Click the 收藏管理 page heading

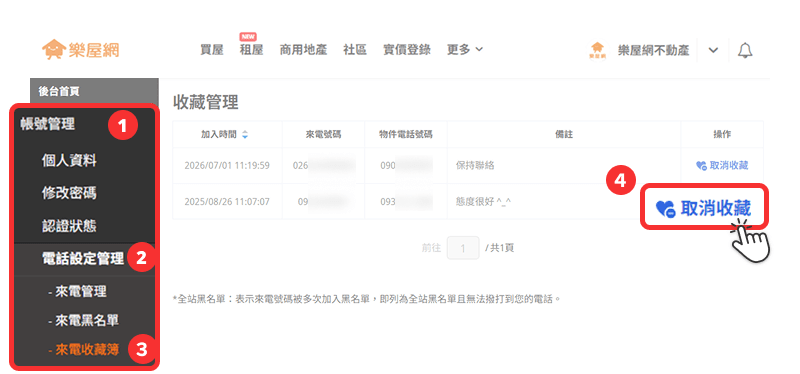click(x=206, y=102)
